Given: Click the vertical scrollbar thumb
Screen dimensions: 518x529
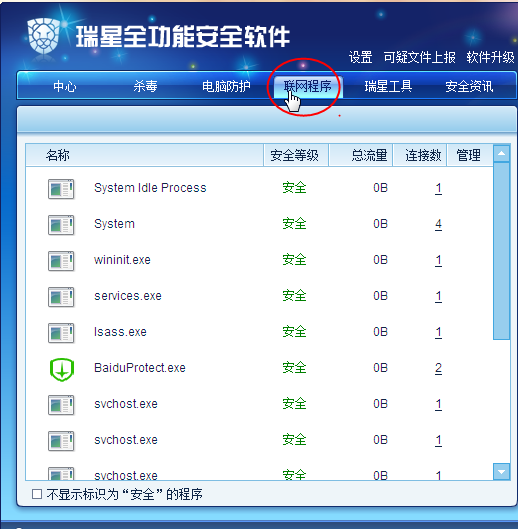Looking at the screenshot, I should [501, 251].
